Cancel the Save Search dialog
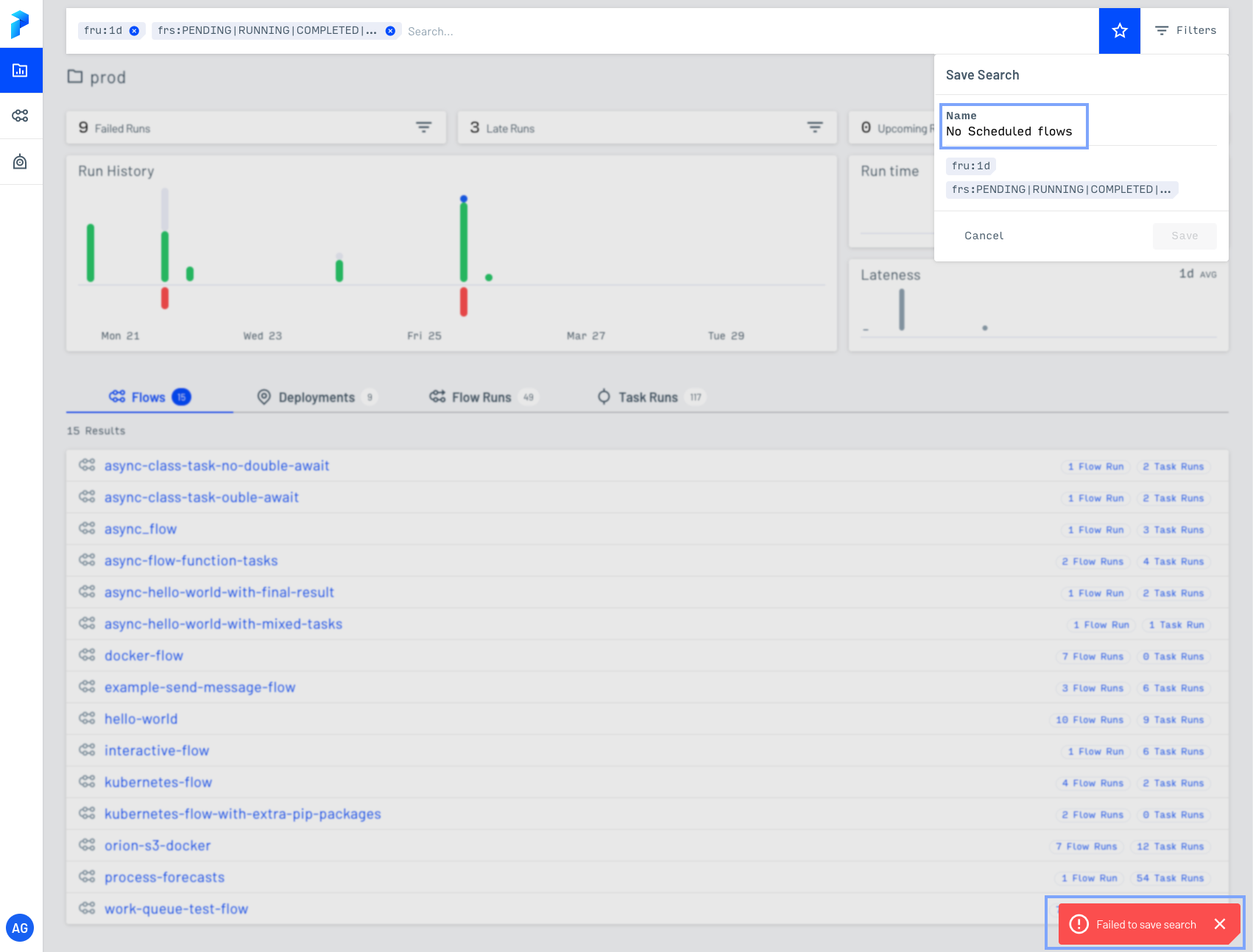This screenshot has height=952, width=1253. click(984, 236)
